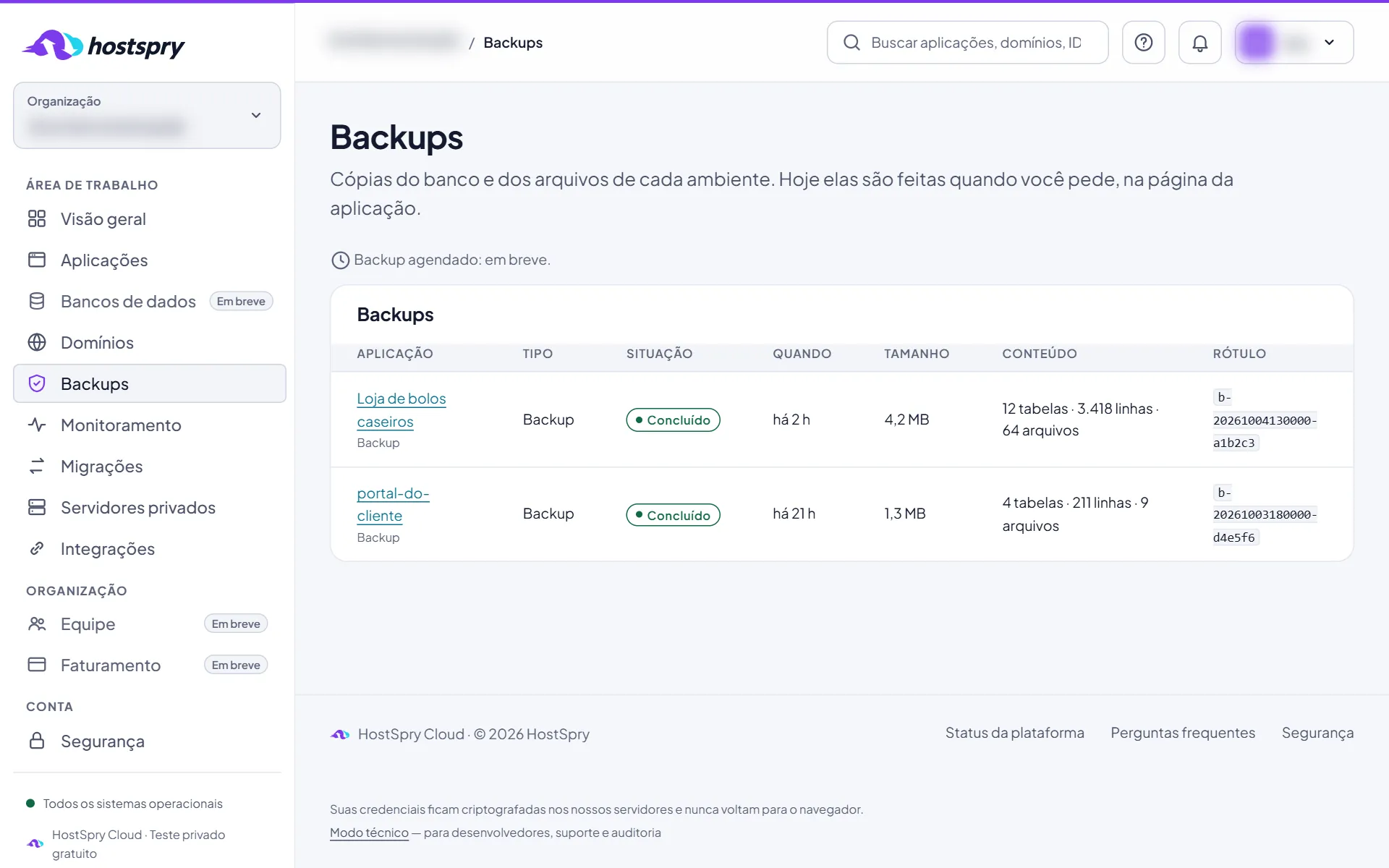1389x868 pixels.
Task: Open Perguntas frequentes in the footer
Action: tap(1183, 733)
